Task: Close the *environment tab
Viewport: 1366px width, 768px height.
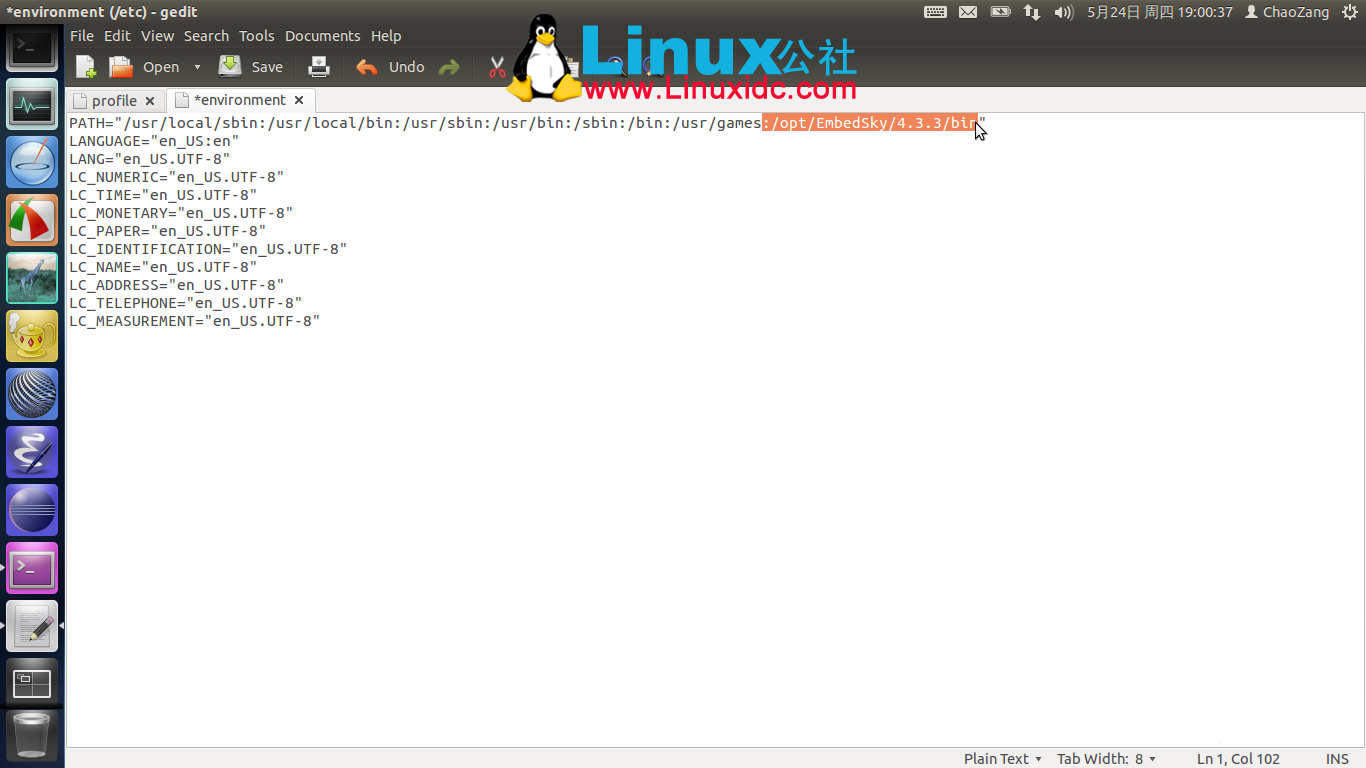Action: 299,100
